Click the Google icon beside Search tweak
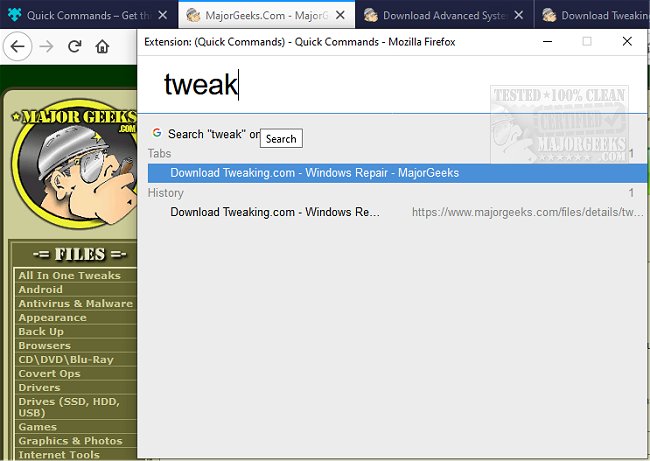 [157, 133]
